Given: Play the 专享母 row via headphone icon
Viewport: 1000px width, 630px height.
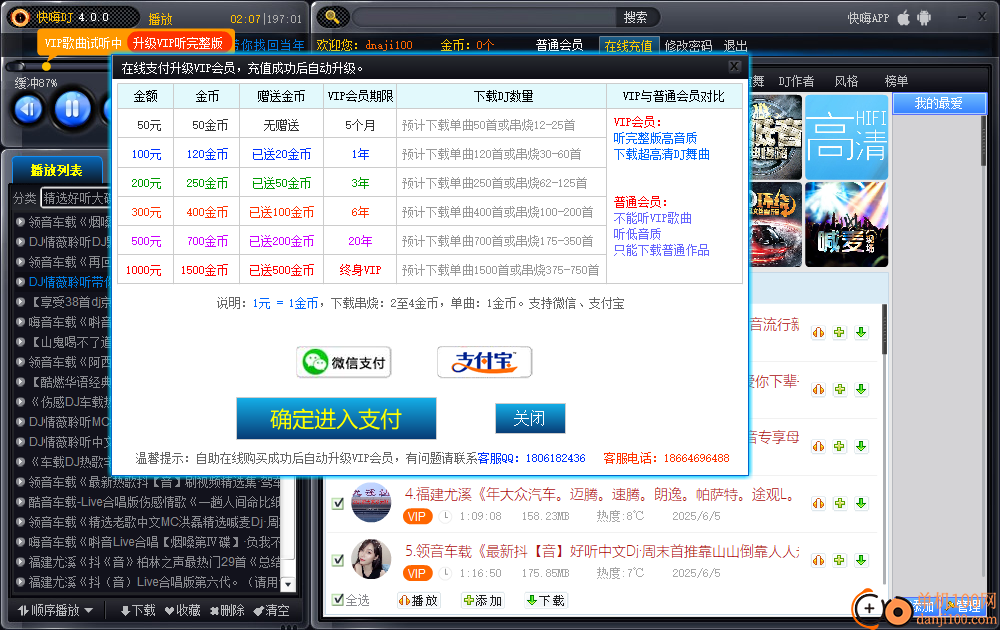Looking at the screenshot, I should (818, 446).
